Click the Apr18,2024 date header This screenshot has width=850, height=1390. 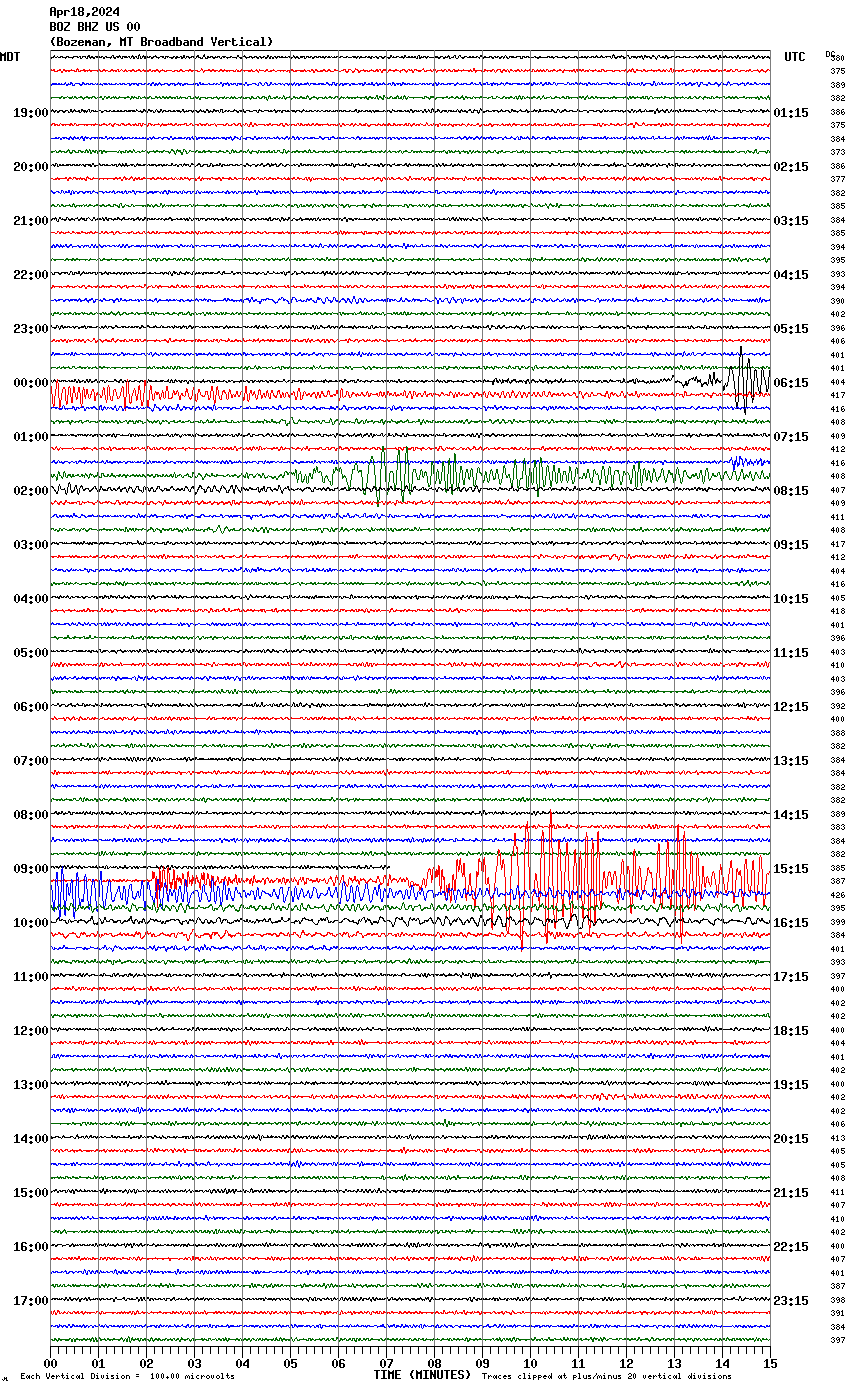tap(84, 12)
